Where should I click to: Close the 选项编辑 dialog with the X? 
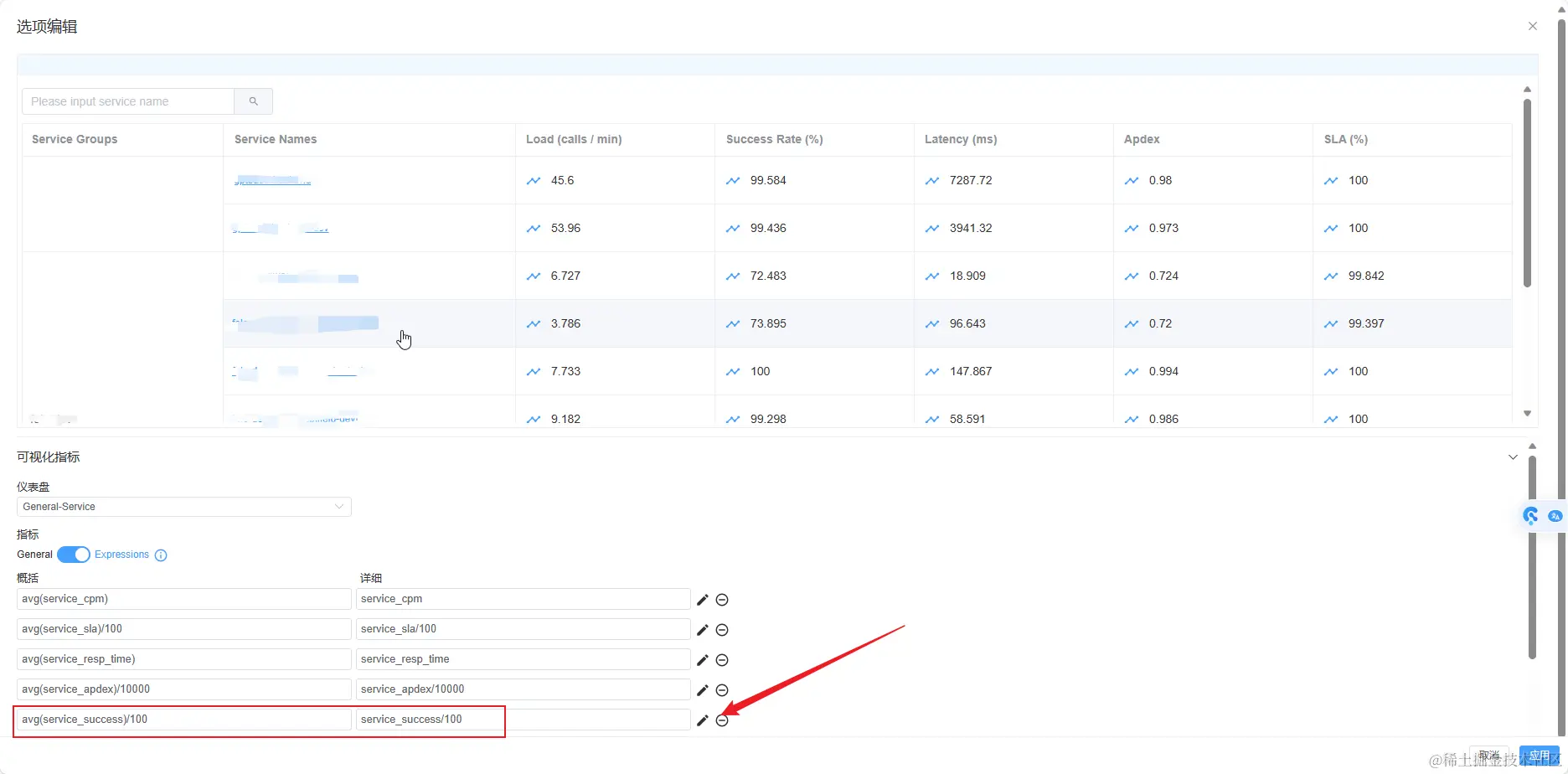[x=1532, y=26]
